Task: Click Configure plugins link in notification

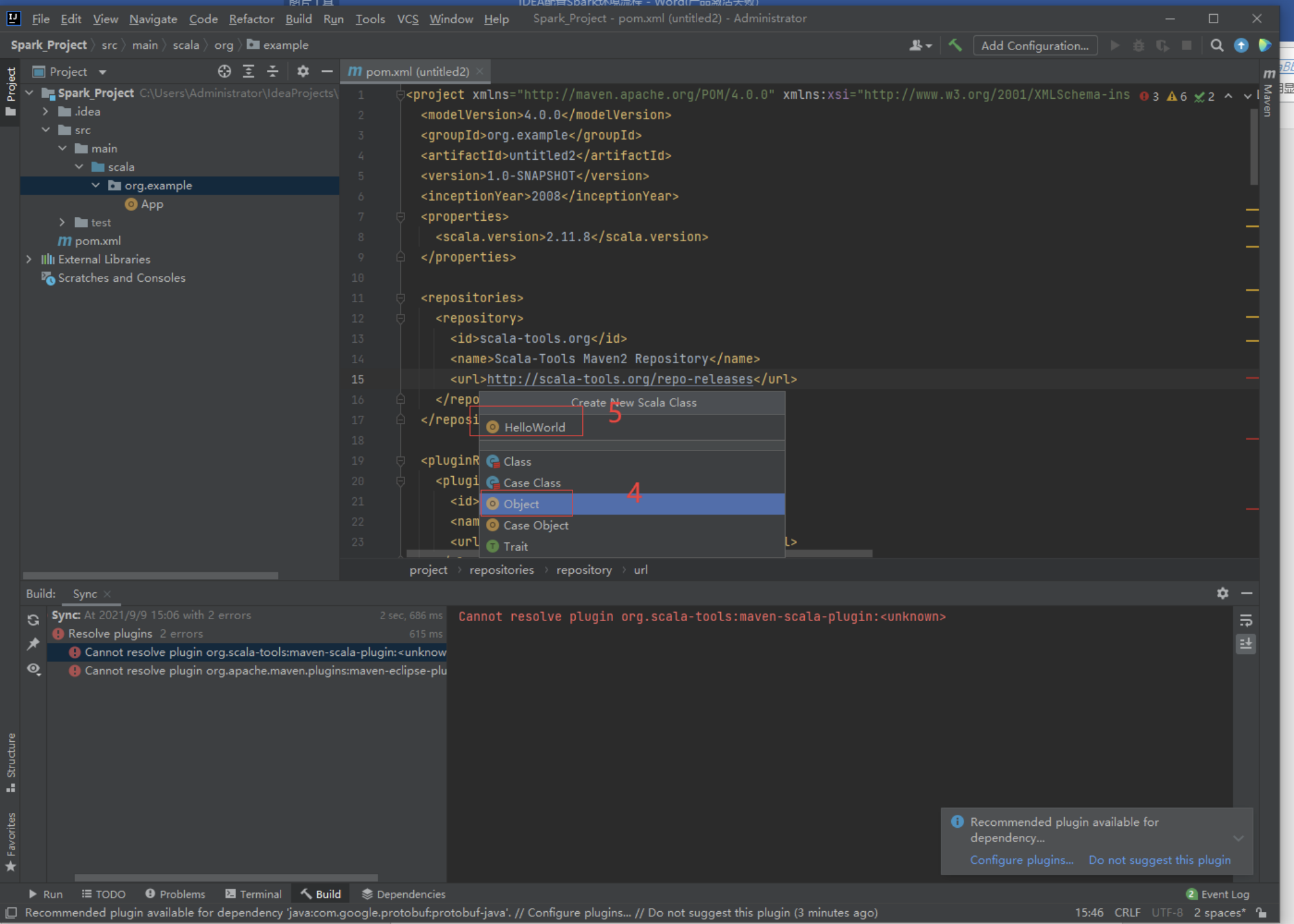Action: [x=1021, y=860]
